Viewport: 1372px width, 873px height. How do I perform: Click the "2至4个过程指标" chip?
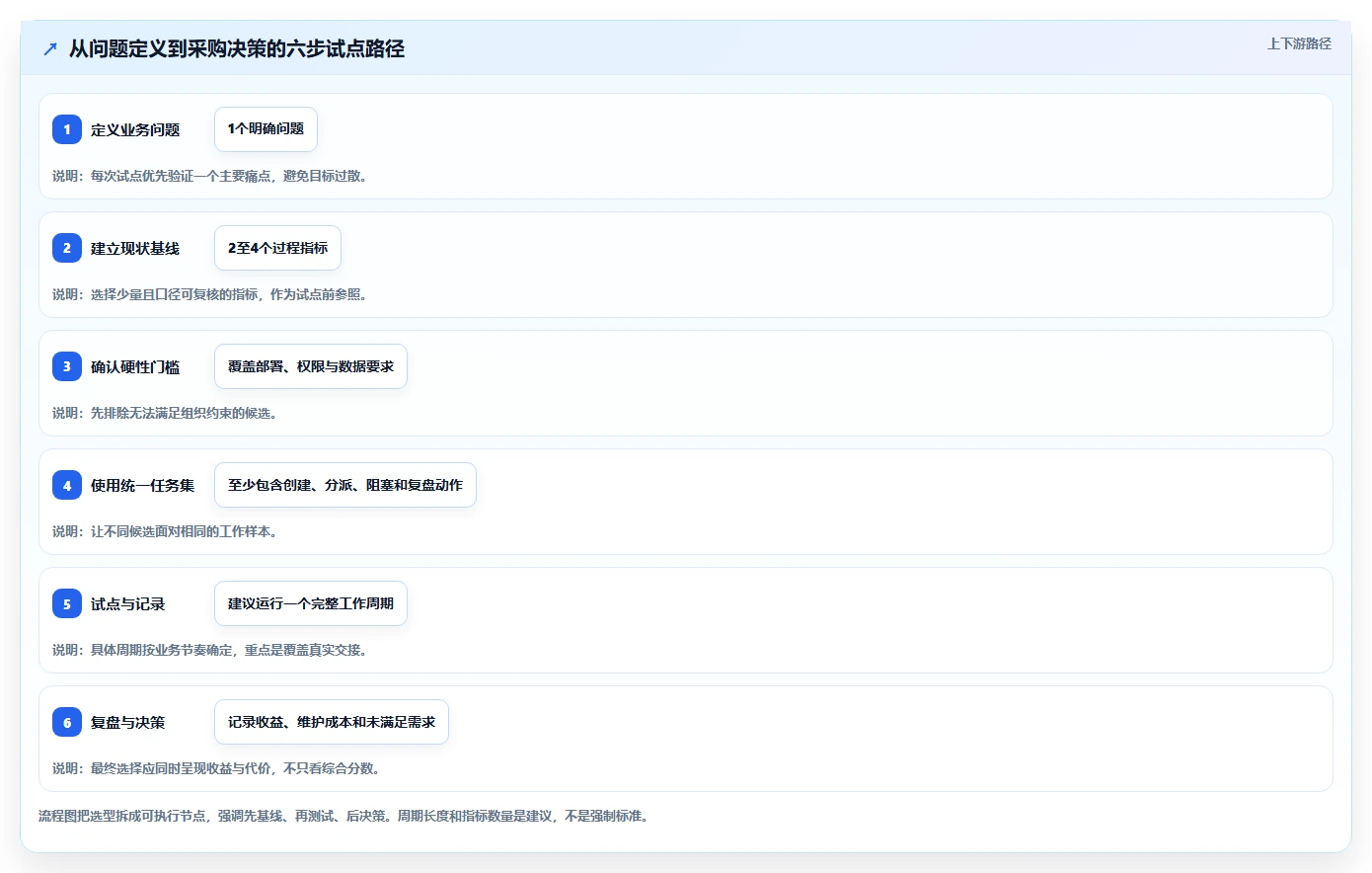point(277,248)
